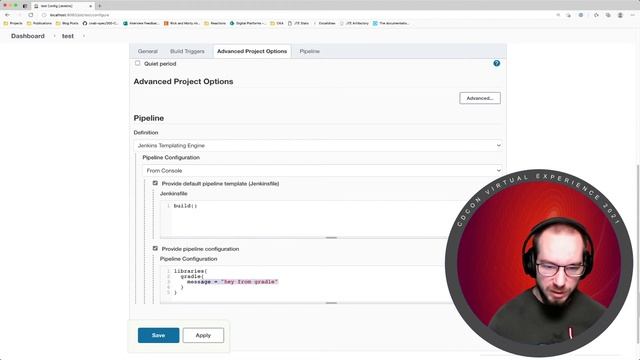The image size is (640, 360).
Task: Open a new browser tab with plus
Action: click(100, 6)
